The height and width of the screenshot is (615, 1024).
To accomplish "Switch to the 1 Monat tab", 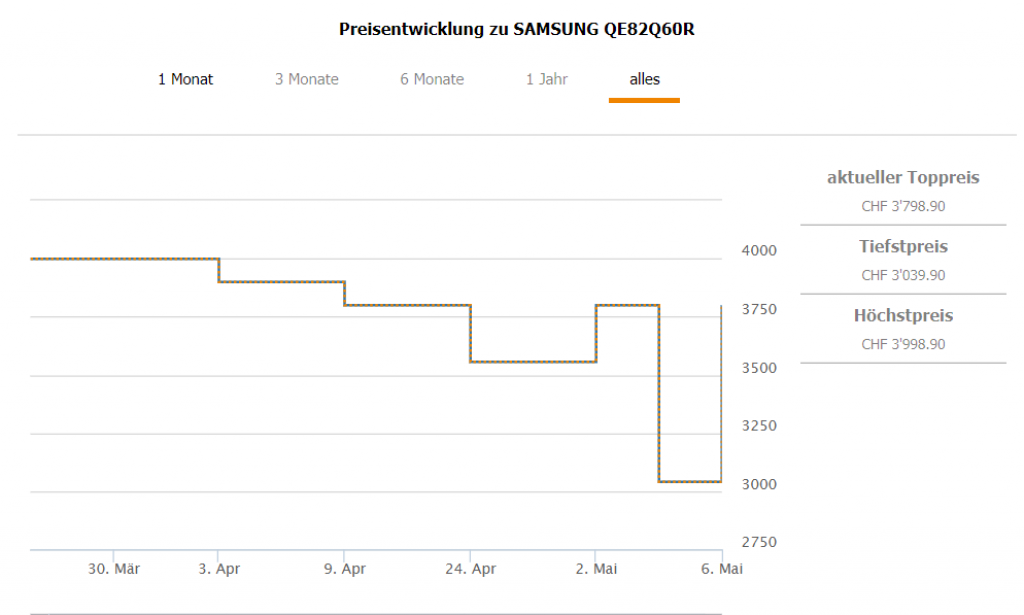I will pos(185,79).
